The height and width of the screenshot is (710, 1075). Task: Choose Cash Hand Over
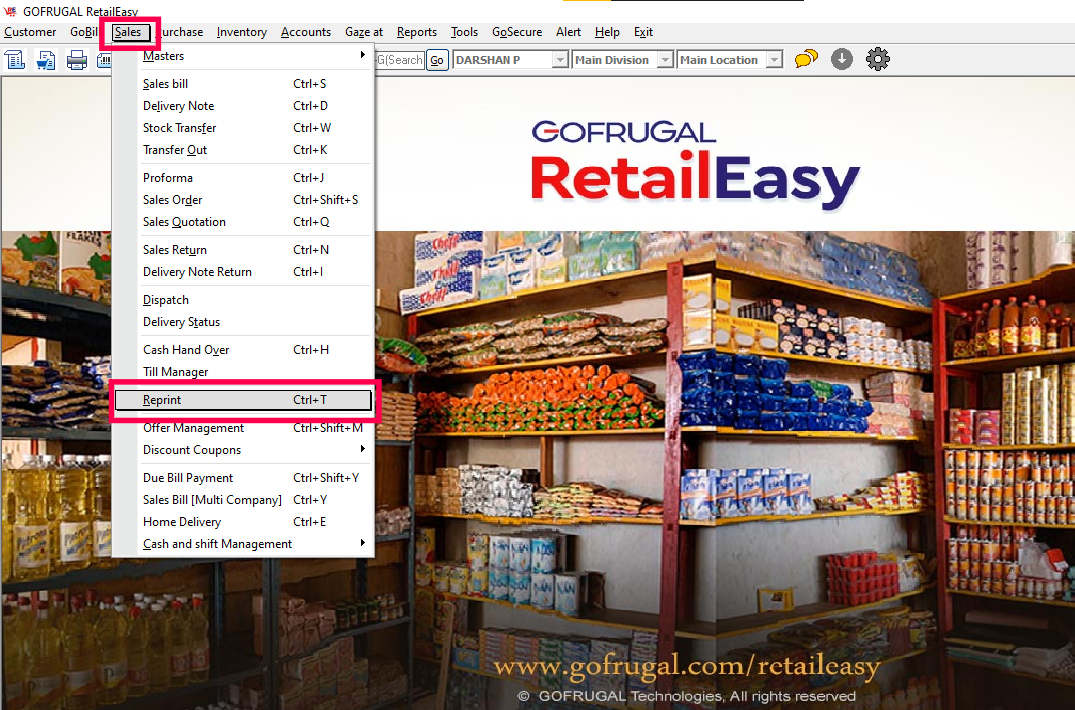point(243,350)
